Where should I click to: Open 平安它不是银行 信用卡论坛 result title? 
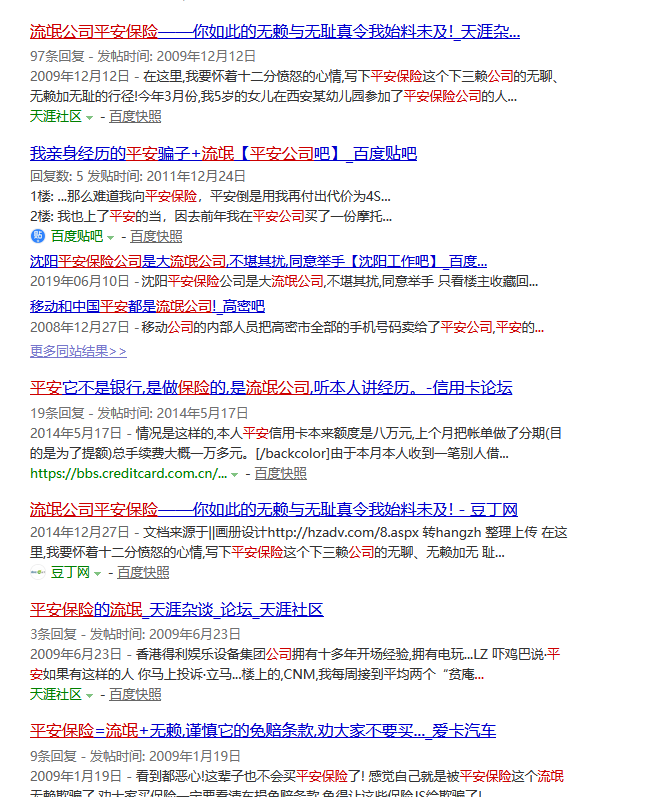coord(271,388)
